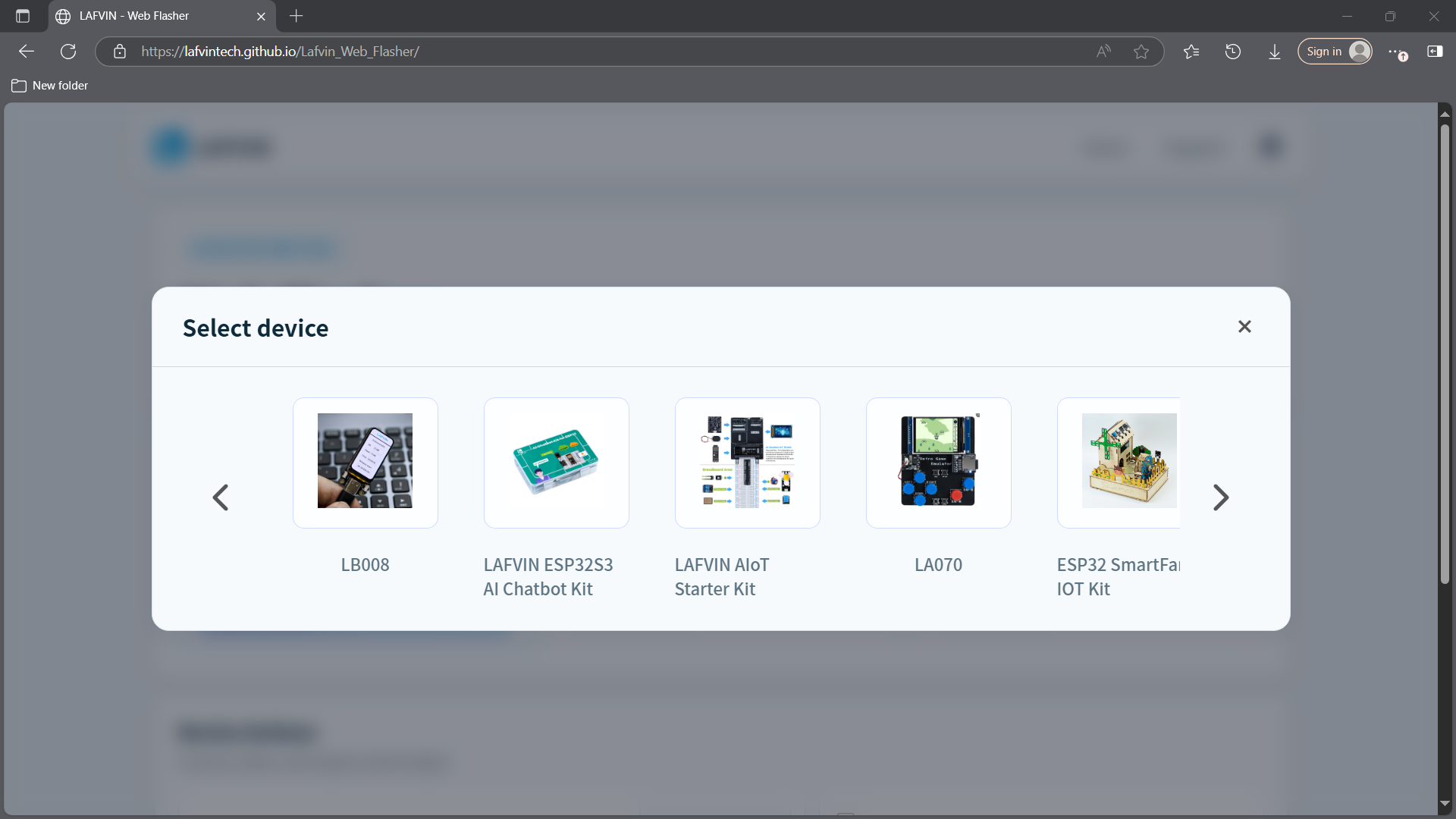Select the LAFVIN - Web Flasher tab
1456x819 pixels.
[162, 16]
